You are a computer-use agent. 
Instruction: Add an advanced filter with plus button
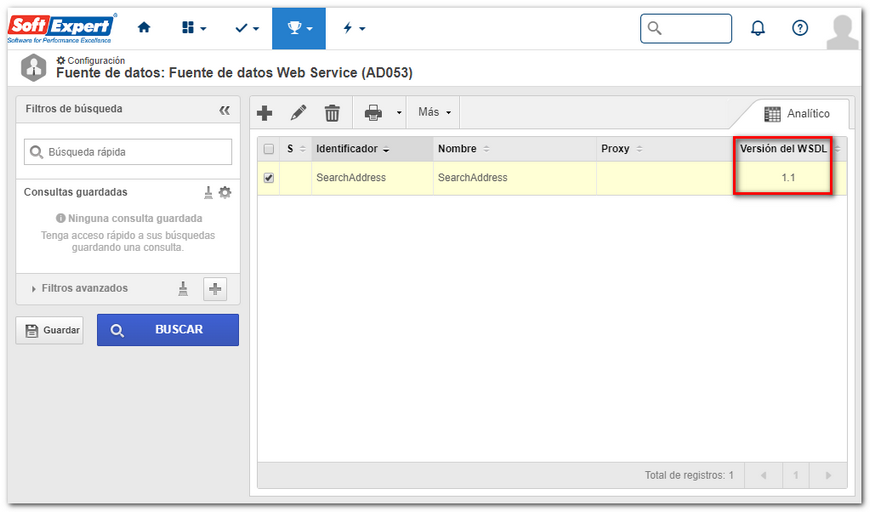(215, 288)
